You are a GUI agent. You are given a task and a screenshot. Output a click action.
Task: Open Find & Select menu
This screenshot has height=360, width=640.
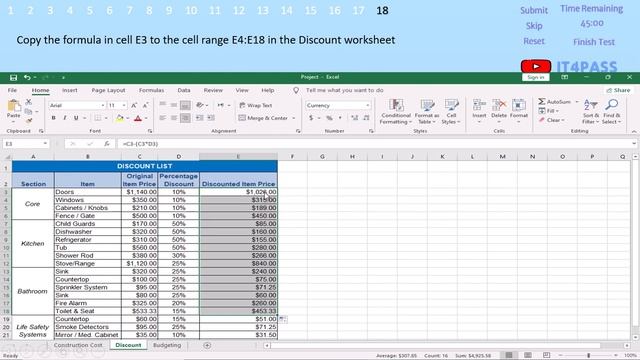click(611, 111)
